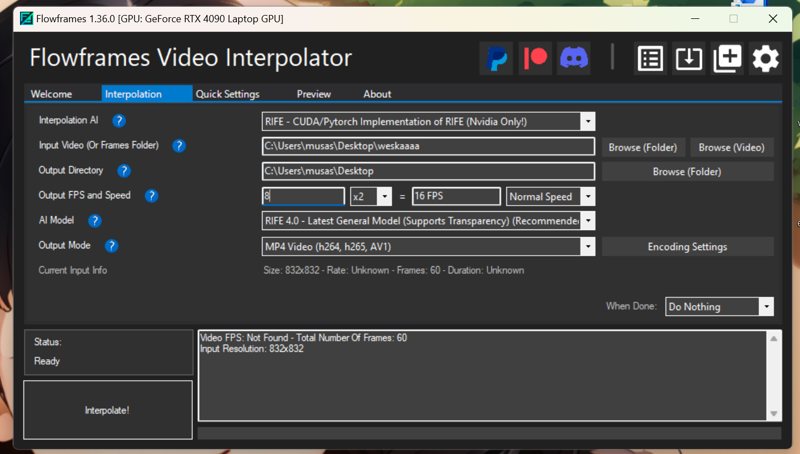The width and height of the screenshot is (800, 454).
Task: Open the queue list icon
Action: click(650, 58)
